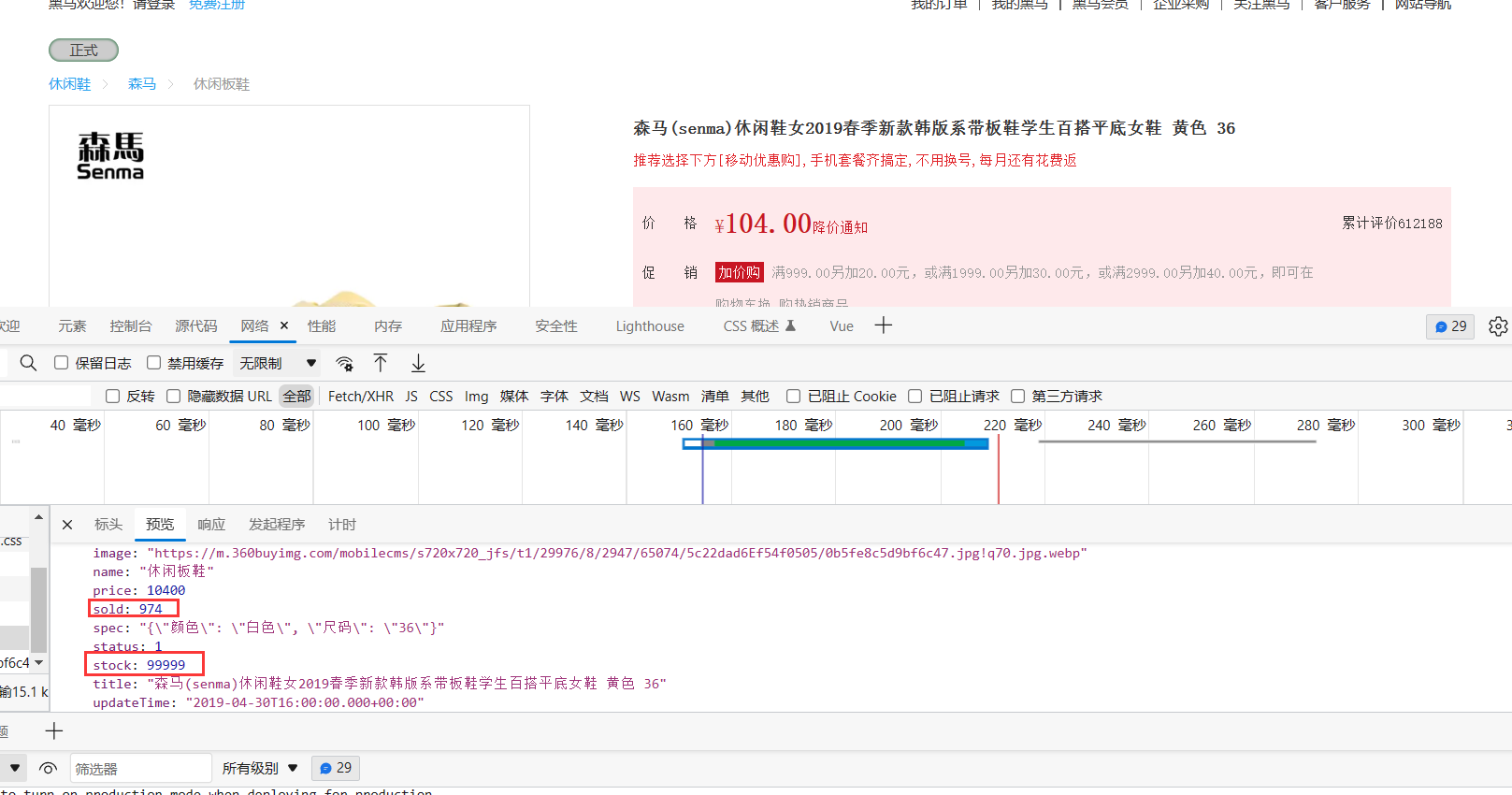Viewport: 1512px width, 795px height.
Task: Filter requests by font type 字体
Action: pos(554,397)
